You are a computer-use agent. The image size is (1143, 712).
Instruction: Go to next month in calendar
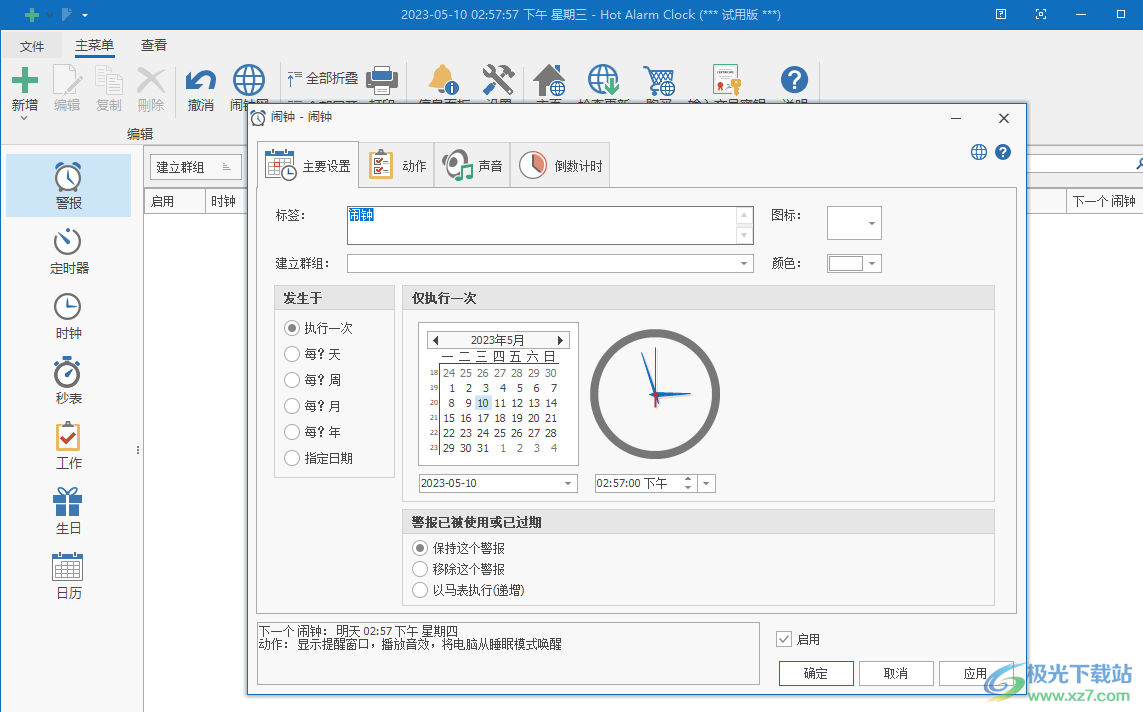tap(560, 340)
